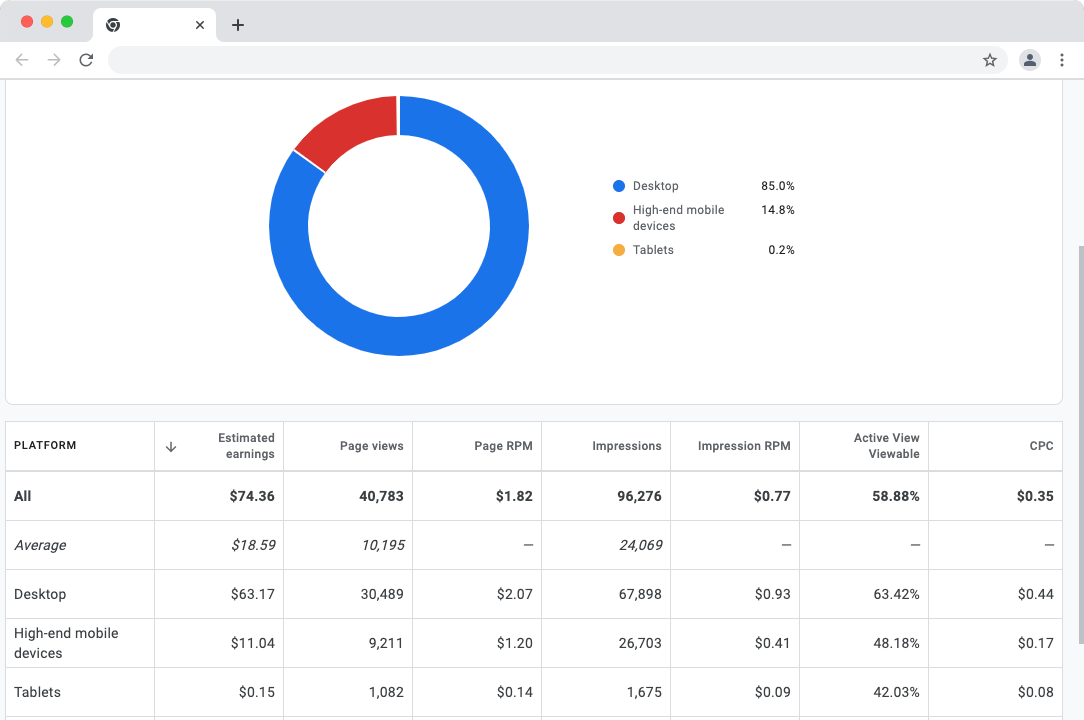Image resolution: width=1084 pixels, height=720 pixels.
Task: Expand the Platform column header options
Action: click(45, 445)
